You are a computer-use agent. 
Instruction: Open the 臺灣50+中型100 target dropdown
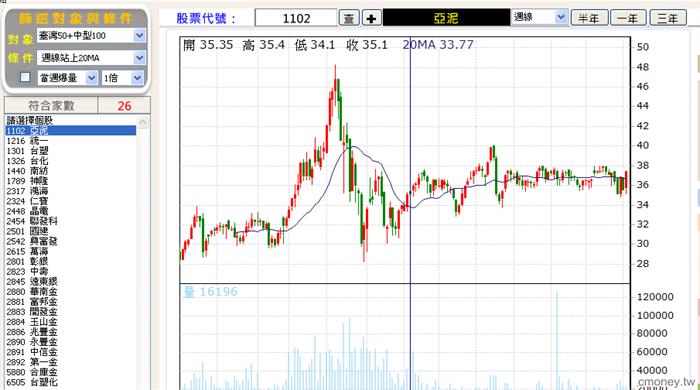click(x=139, y=36)
